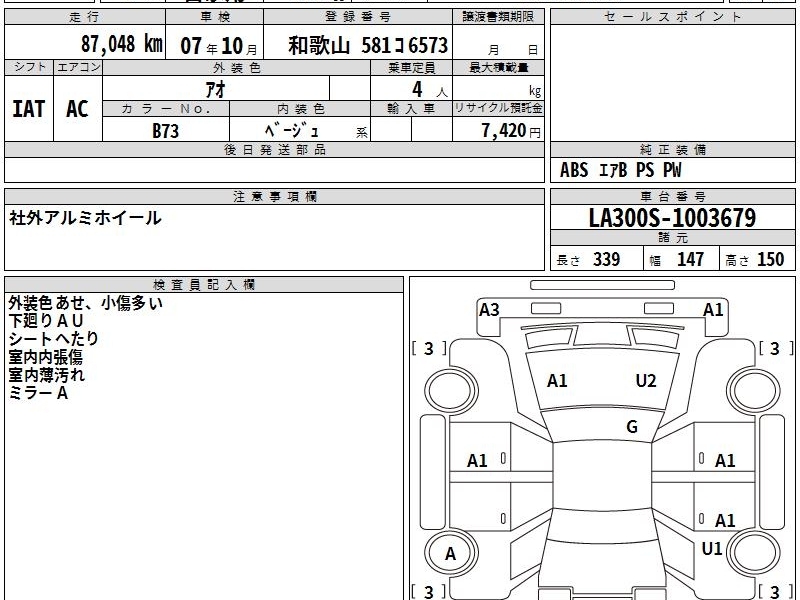Select the AC air conditioner value
Viewport: 800px width, 600px height.
tap(77, 109)
